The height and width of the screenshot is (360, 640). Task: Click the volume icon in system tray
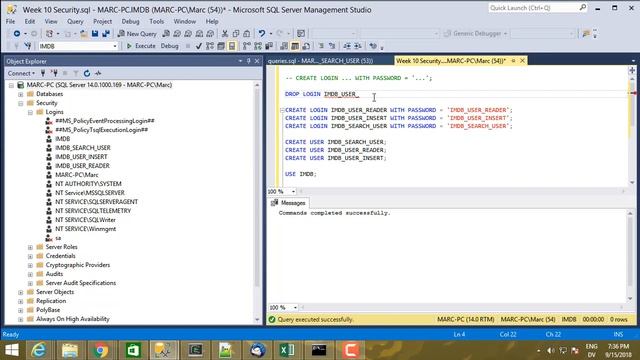(x=551, y=350)
